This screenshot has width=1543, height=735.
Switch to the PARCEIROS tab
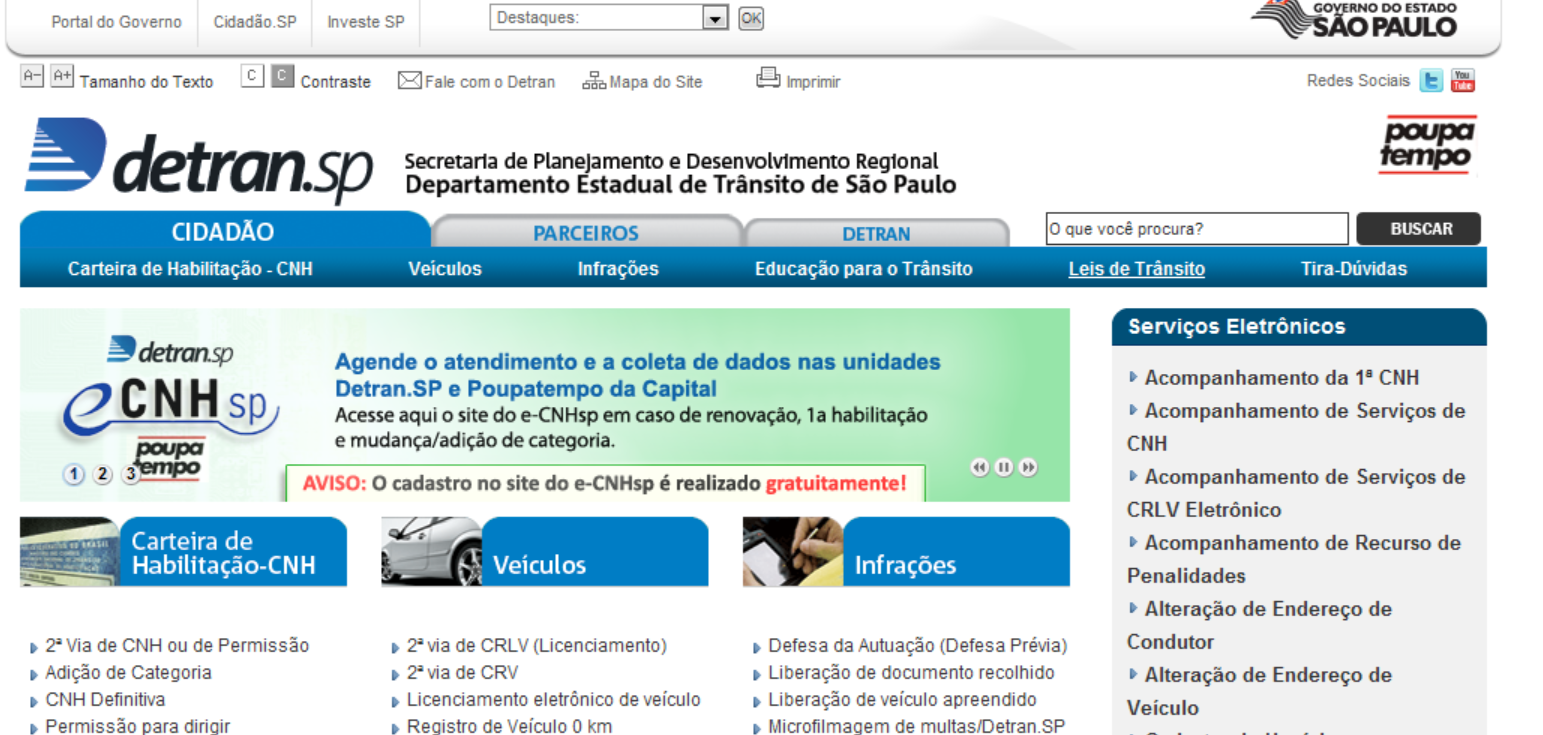pyautogui.click(x=586, y=234)
